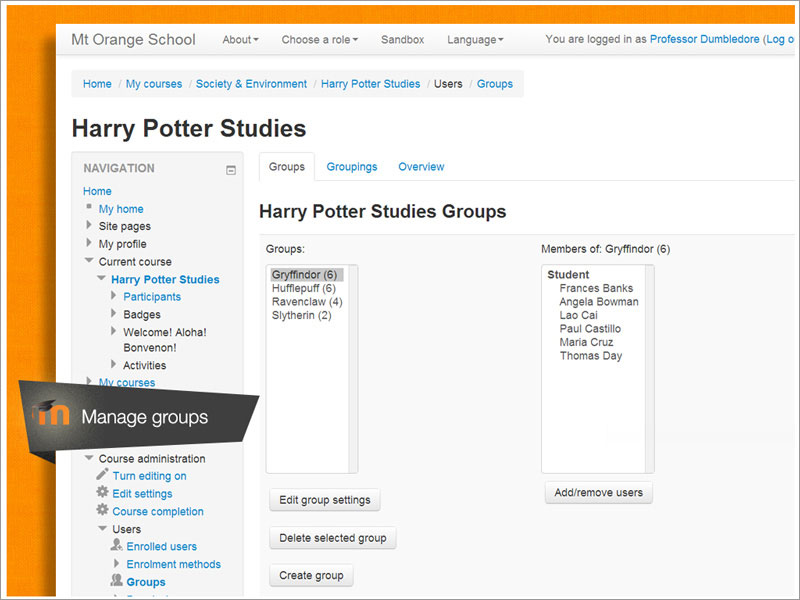
Task: Click the Add/remove users button
Action: pyautogui.click(x=598, y=493)
